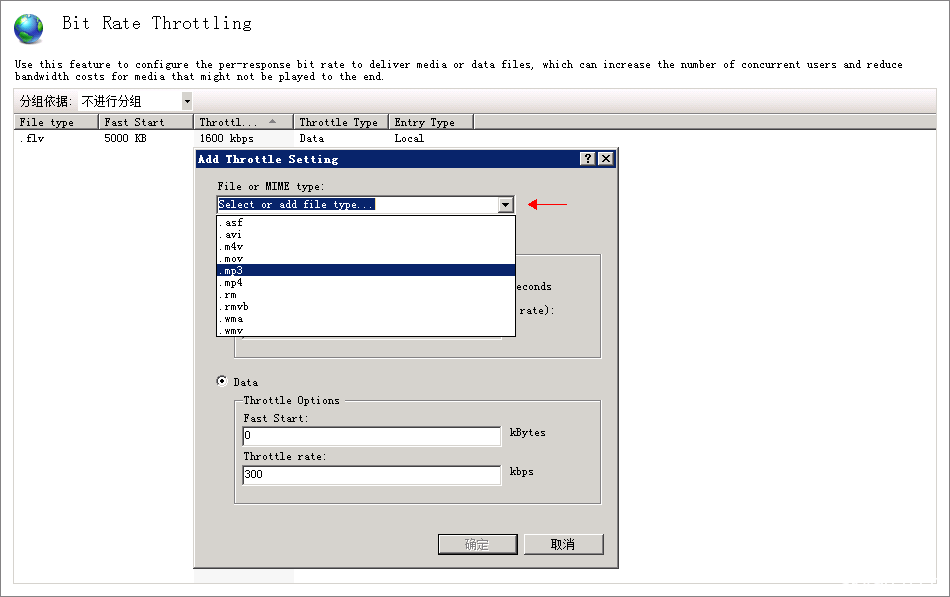Click the Throttle rate field showing 300
This screenshot has height=597, width=950.
[x=371, y=475]
